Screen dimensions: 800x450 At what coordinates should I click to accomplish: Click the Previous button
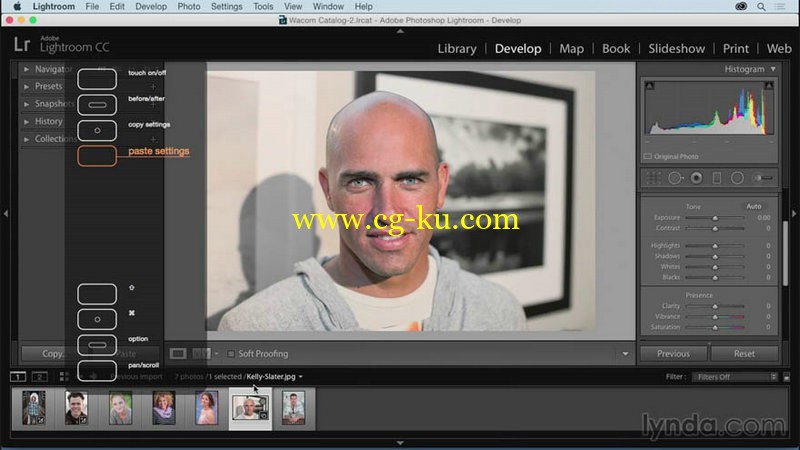click(x=673, y=354)
